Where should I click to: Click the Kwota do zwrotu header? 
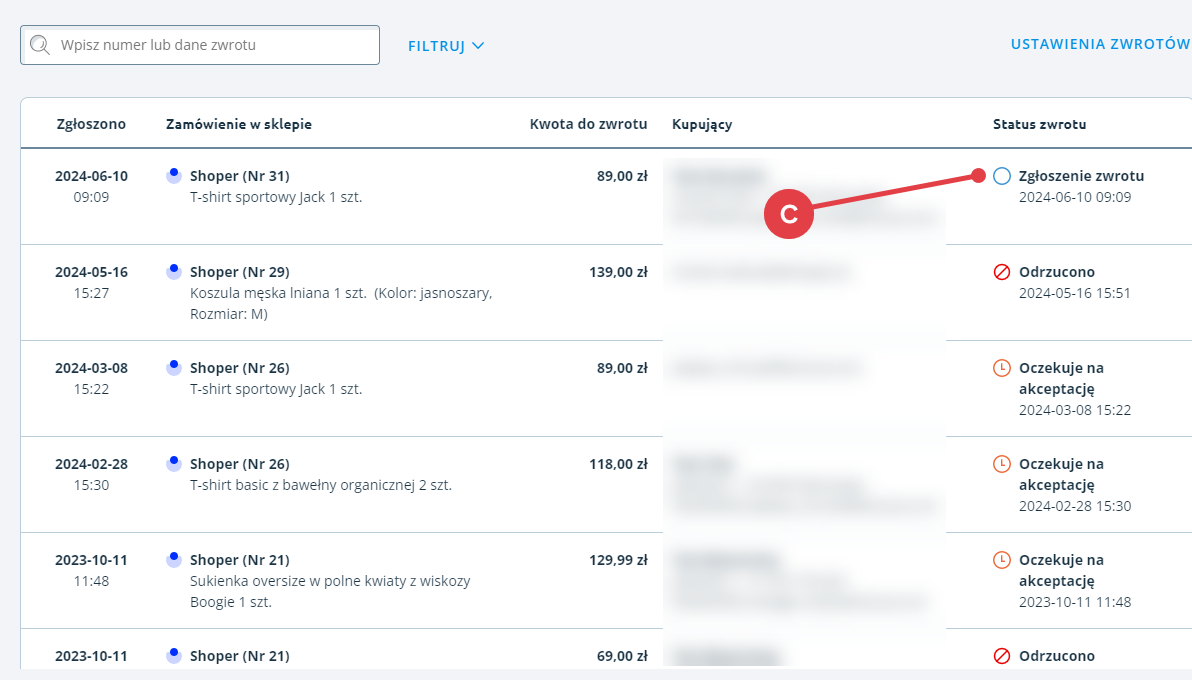[588, 124]
